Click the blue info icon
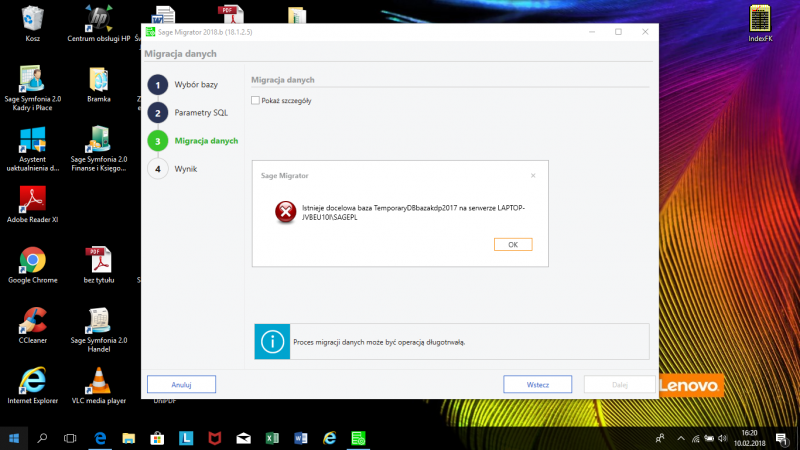The height and width of the screenshot is (450, 800). 272,341
